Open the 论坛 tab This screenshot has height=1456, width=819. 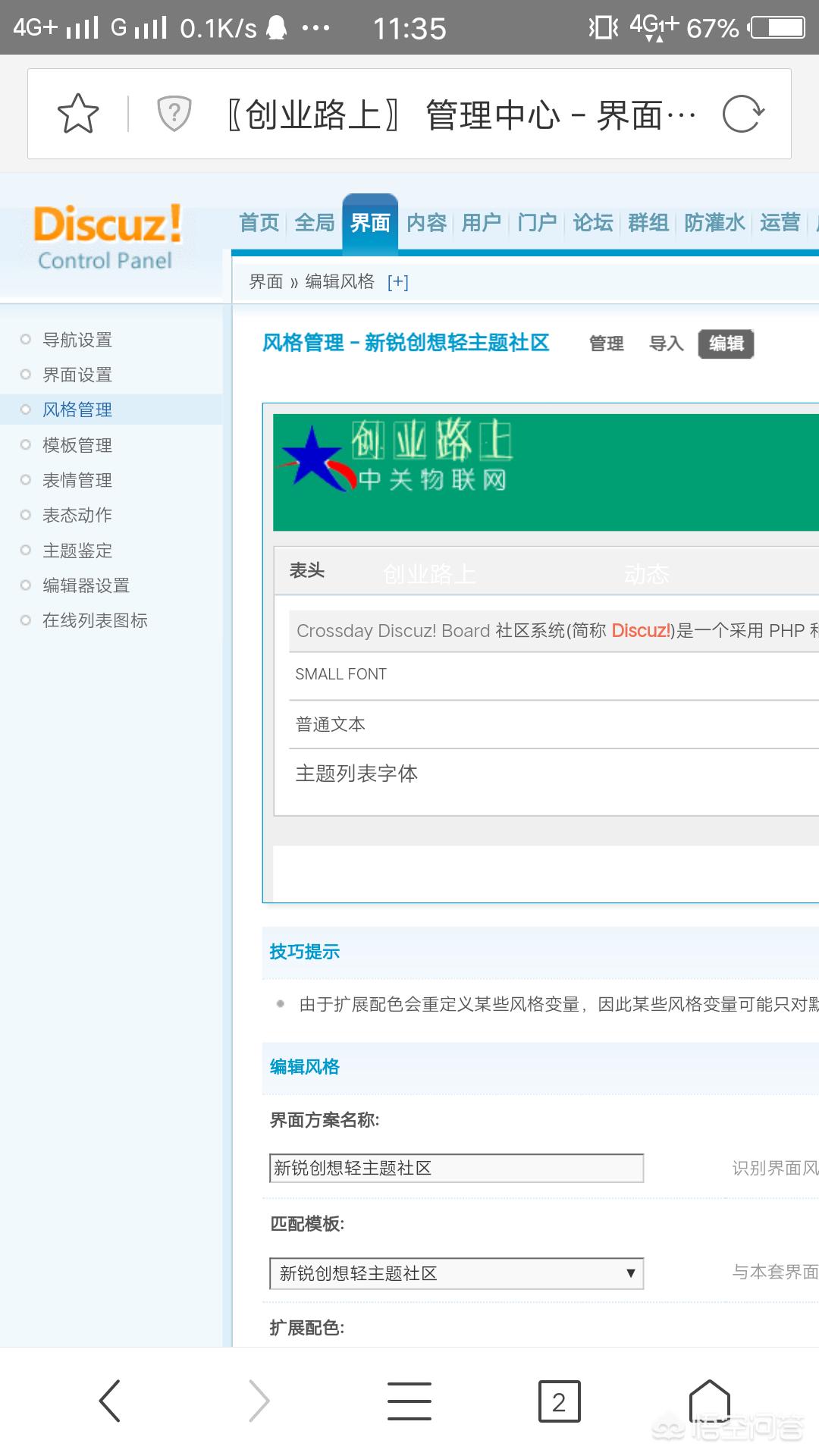pyautogui.click(x=593, y=222)
